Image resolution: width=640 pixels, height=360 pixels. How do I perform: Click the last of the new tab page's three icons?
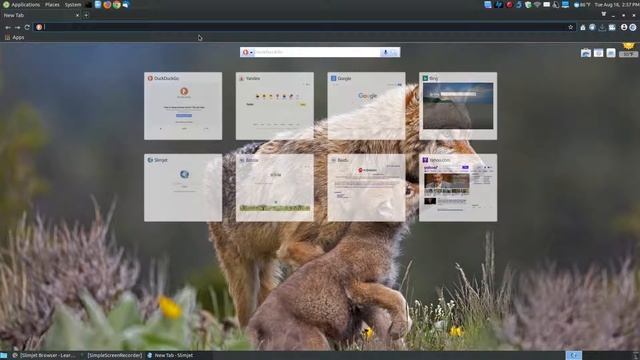coord(611,53)
